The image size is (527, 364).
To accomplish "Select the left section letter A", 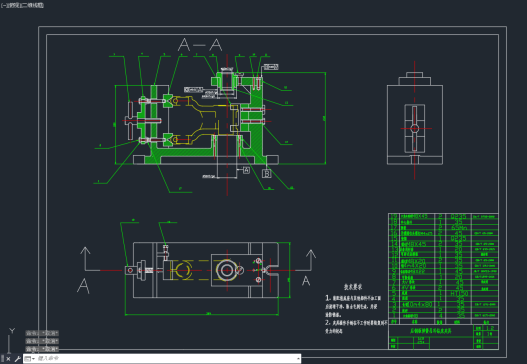I will pos(83,286).
